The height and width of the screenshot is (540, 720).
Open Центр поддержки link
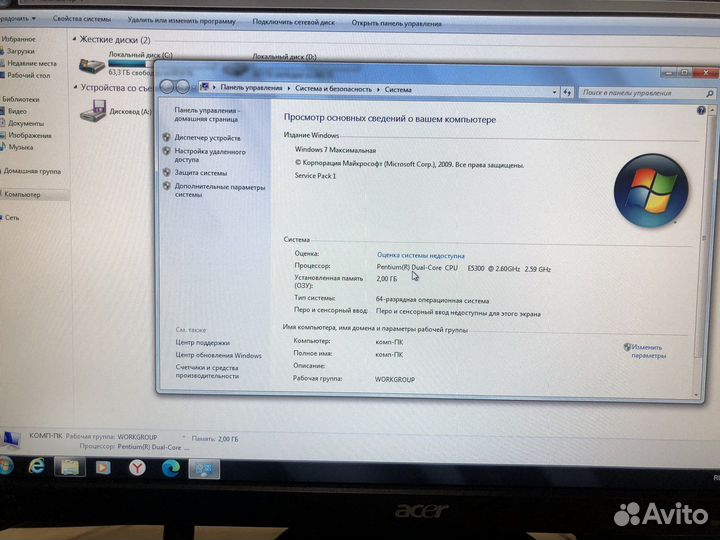(202, 343)
